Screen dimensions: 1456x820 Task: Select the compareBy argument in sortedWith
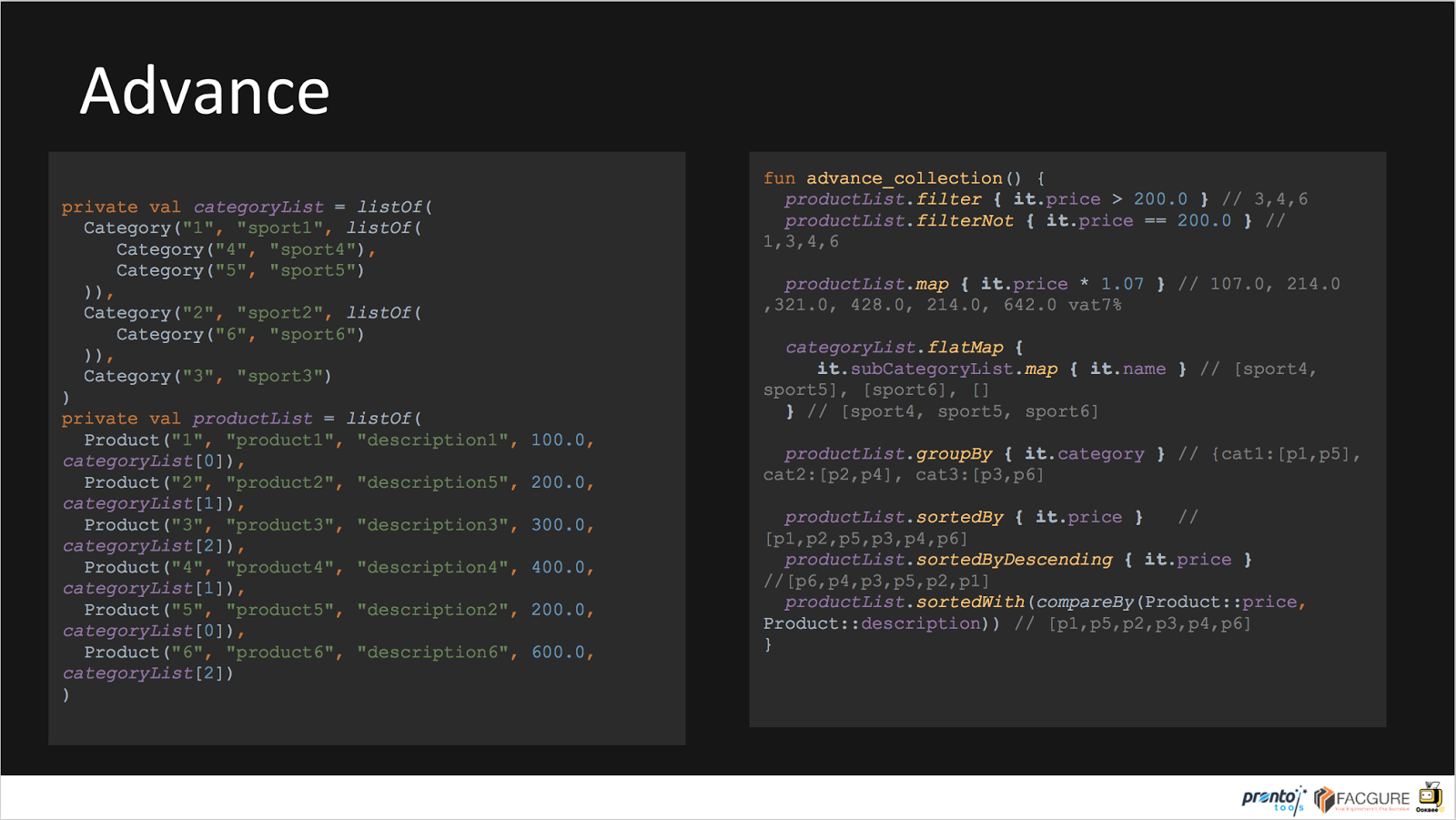pyautogui.click(x=1087, y=602)
